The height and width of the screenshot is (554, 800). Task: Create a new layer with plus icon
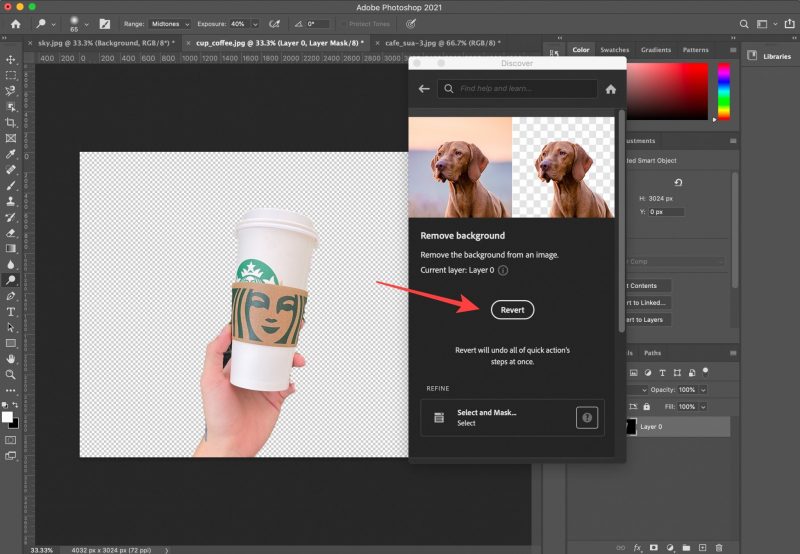[703, 547]
